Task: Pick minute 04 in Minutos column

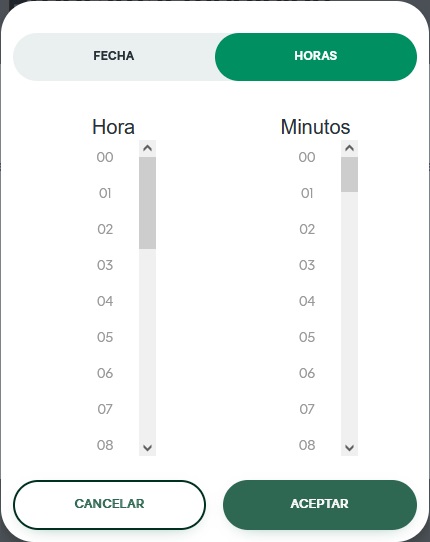Action: click(x=307, y=301)
